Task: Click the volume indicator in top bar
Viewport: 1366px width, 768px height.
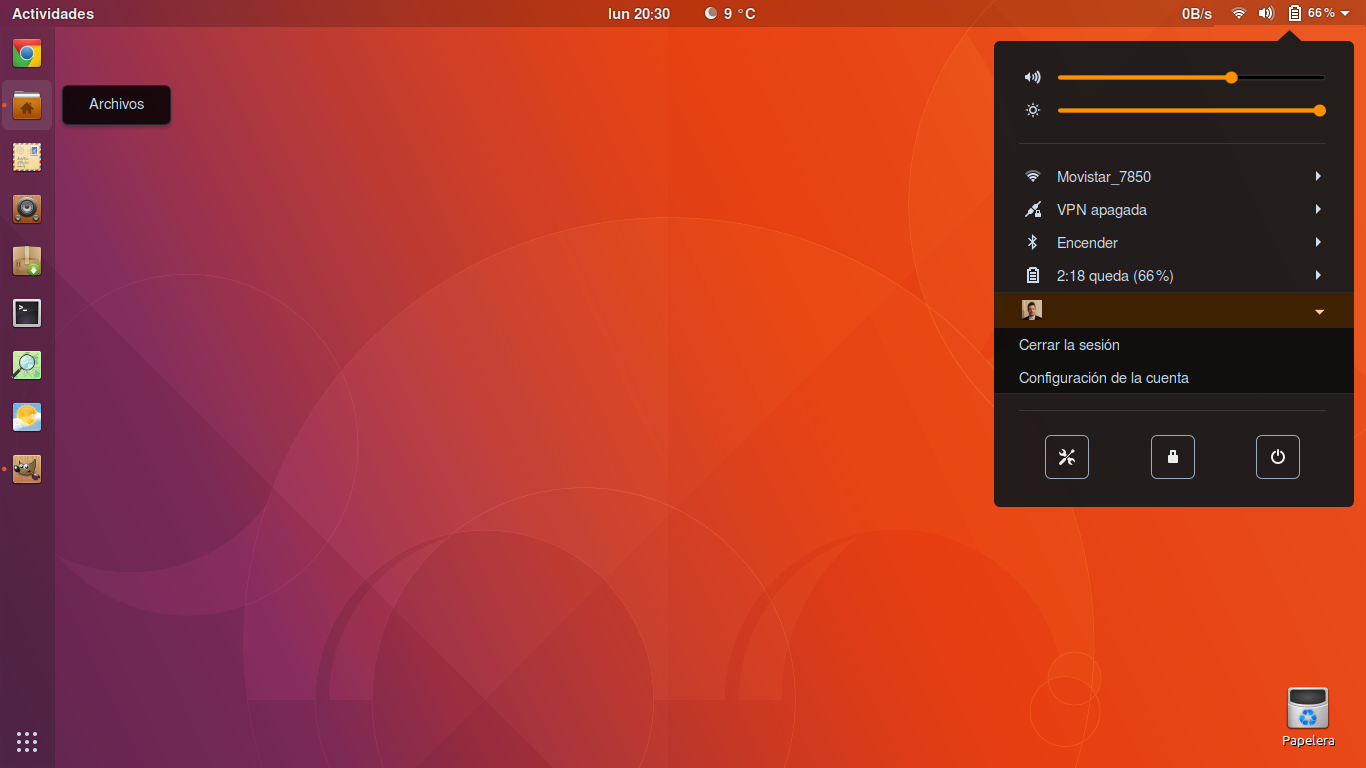Action: coord(1266,13)
